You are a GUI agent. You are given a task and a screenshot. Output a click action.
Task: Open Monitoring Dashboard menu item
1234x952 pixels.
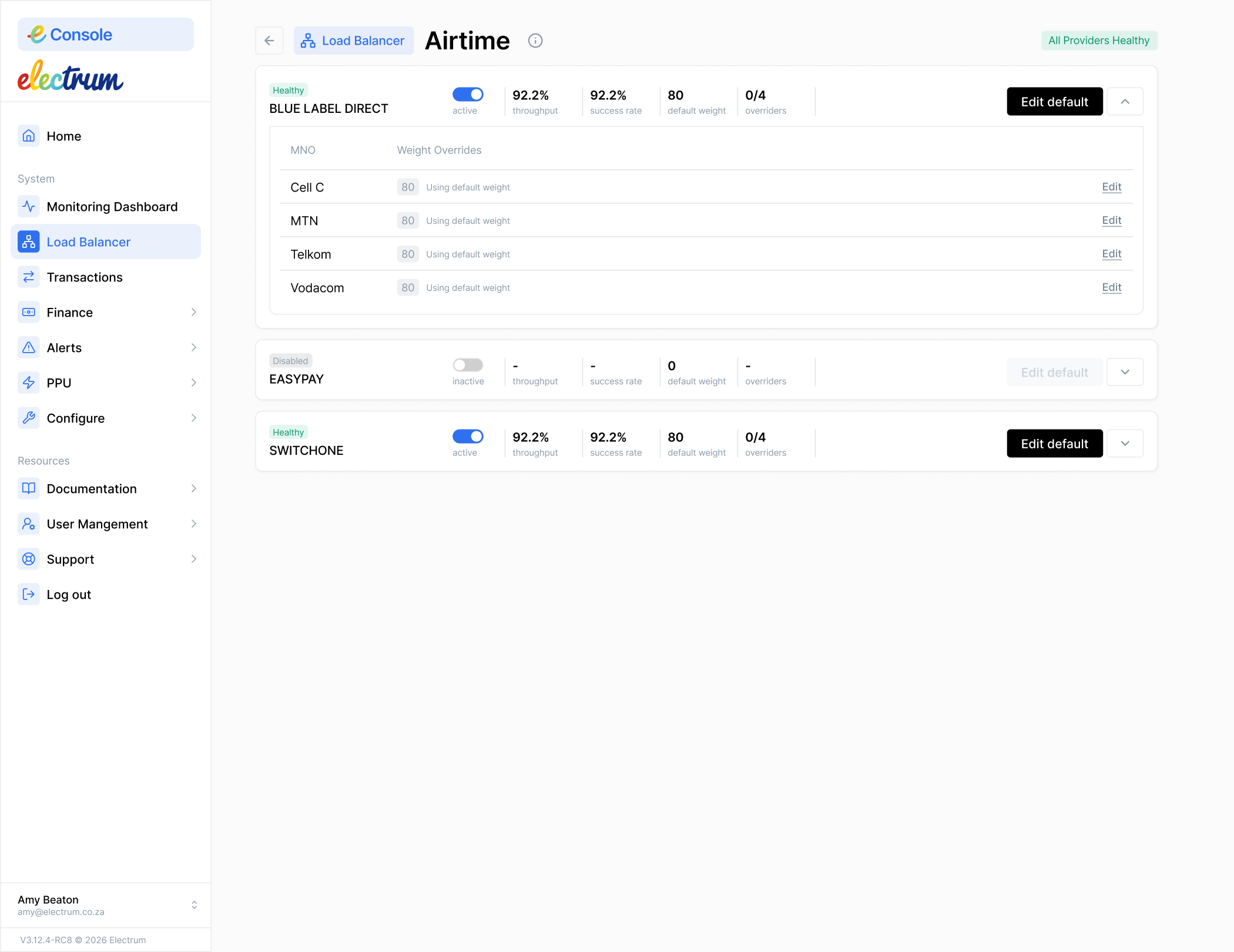click(x=106, y=206)
